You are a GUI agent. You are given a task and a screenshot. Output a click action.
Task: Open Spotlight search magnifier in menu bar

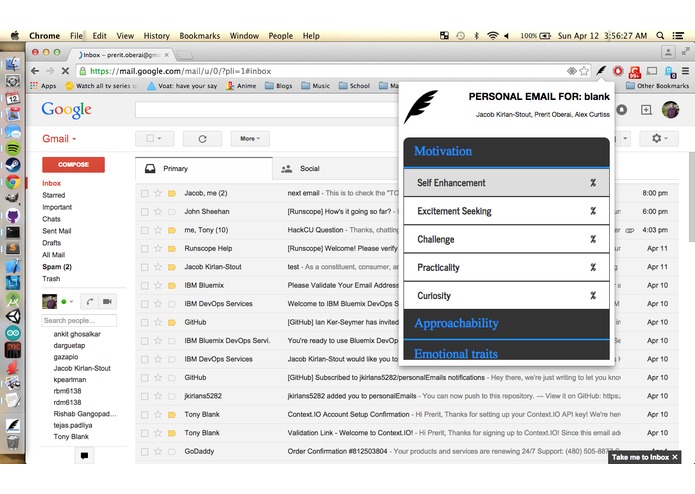point(660,35)
